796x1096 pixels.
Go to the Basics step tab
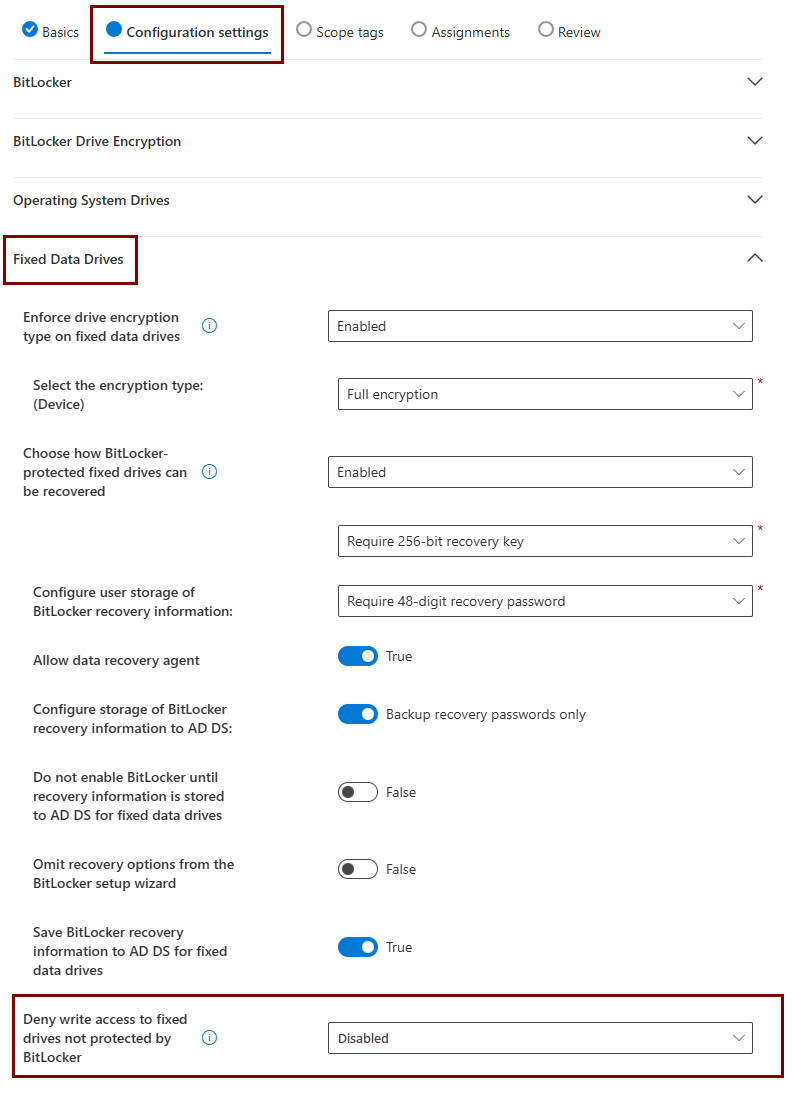click(x=51, y=32)
